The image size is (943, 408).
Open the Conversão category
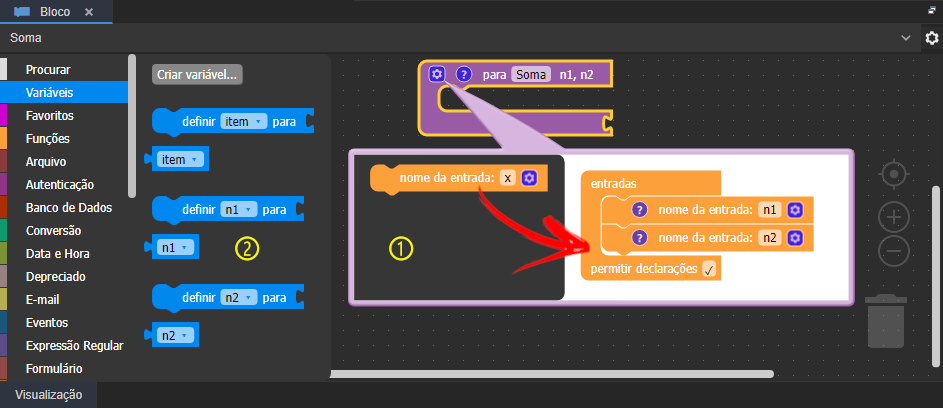point(64,230)
